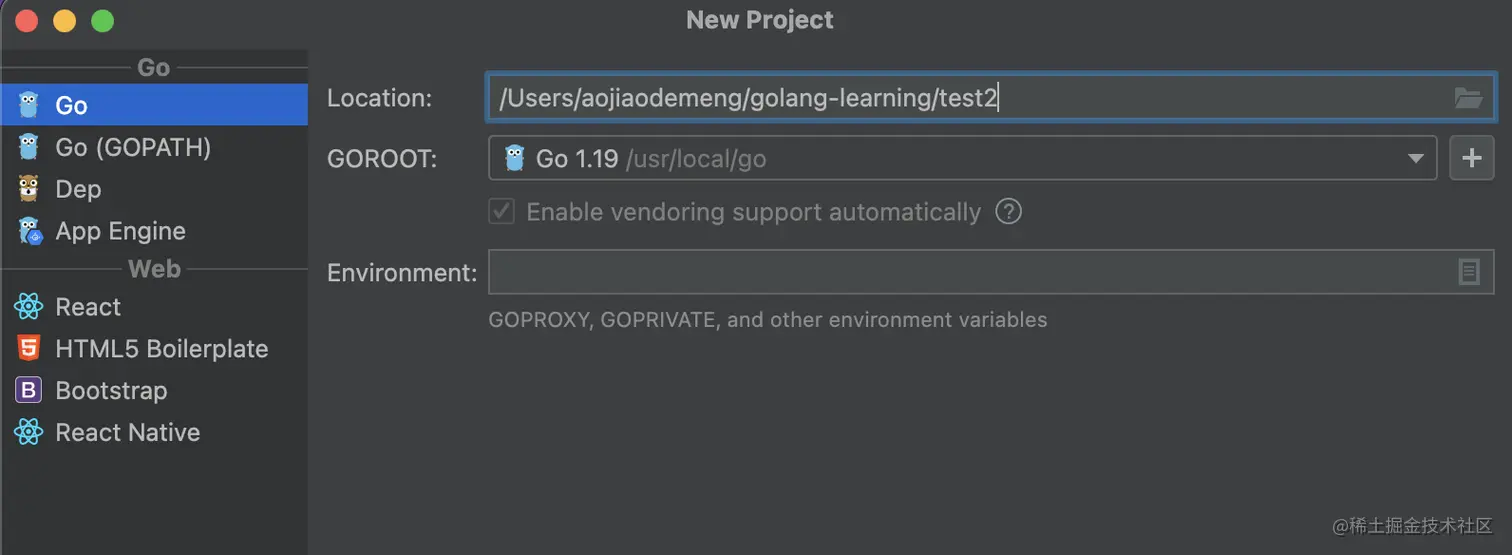The height and width of the screenshot is (555, 1512).
Task: Add a new GOROOT SDK with plus button
Action: click(x=1471, y=158)
